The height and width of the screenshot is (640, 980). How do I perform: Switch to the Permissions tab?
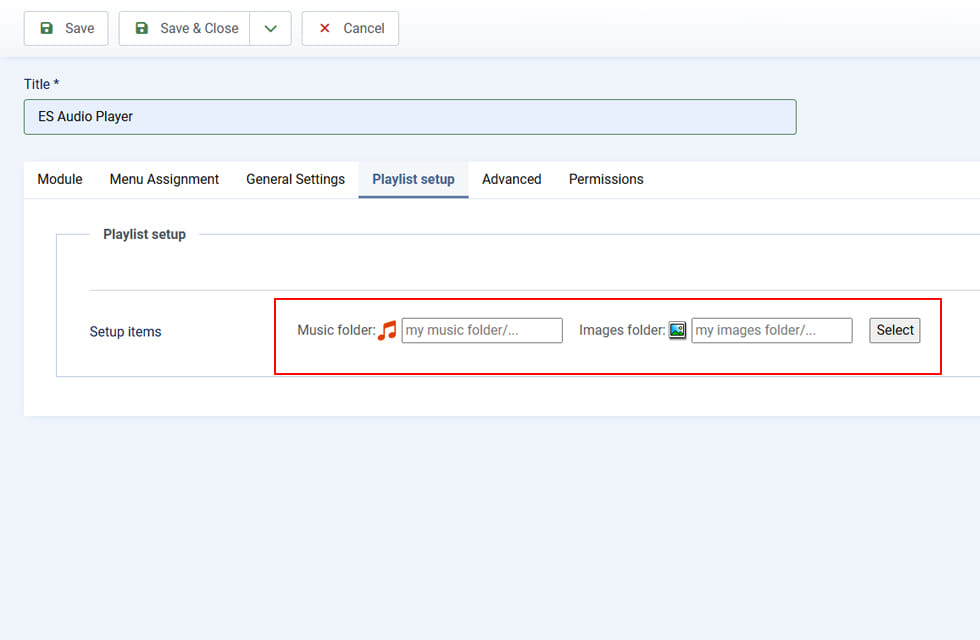pos(606,180)
